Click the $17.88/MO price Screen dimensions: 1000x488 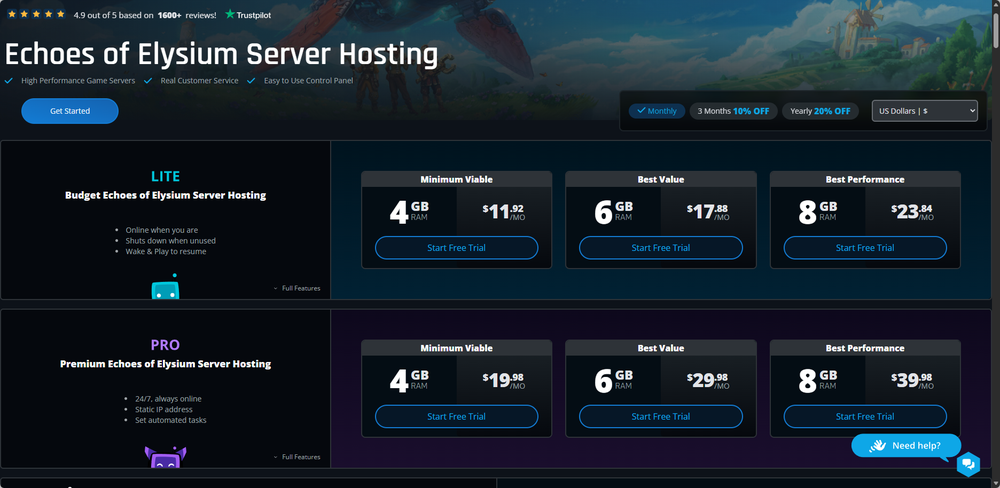pos(708,212)
